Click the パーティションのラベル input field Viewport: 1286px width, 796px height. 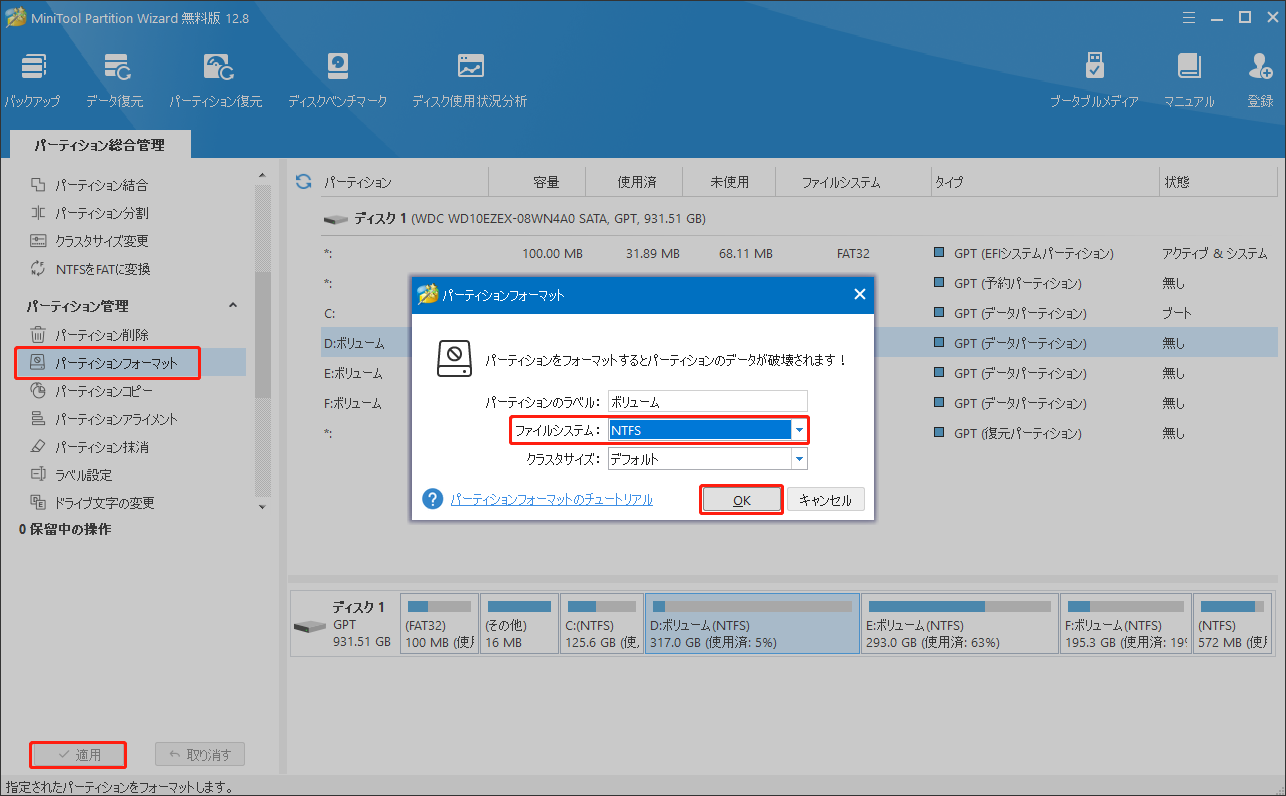[708, 402]
